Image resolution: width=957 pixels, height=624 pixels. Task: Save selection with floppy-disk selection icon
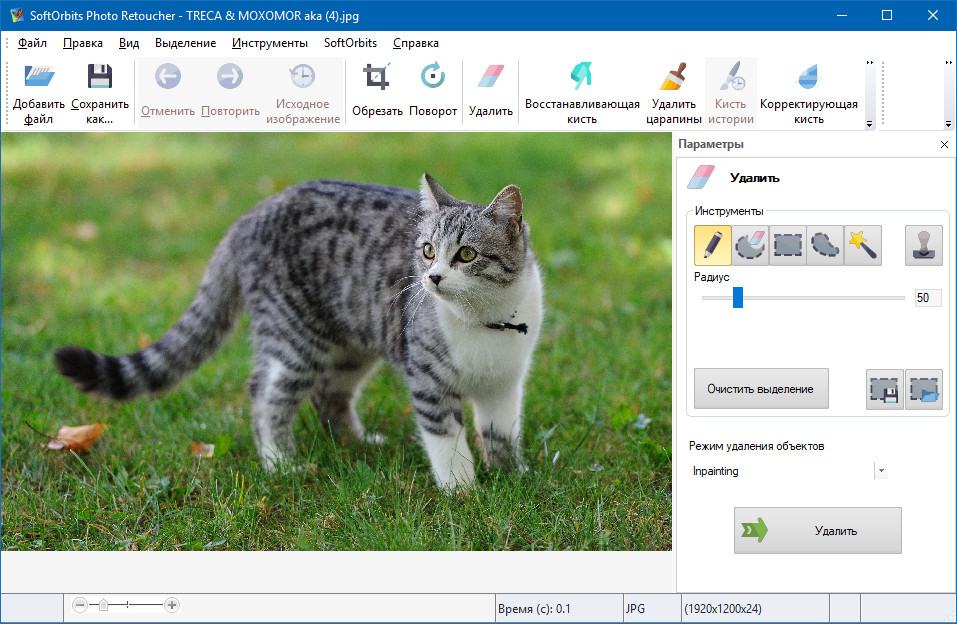tap(885, 389)
